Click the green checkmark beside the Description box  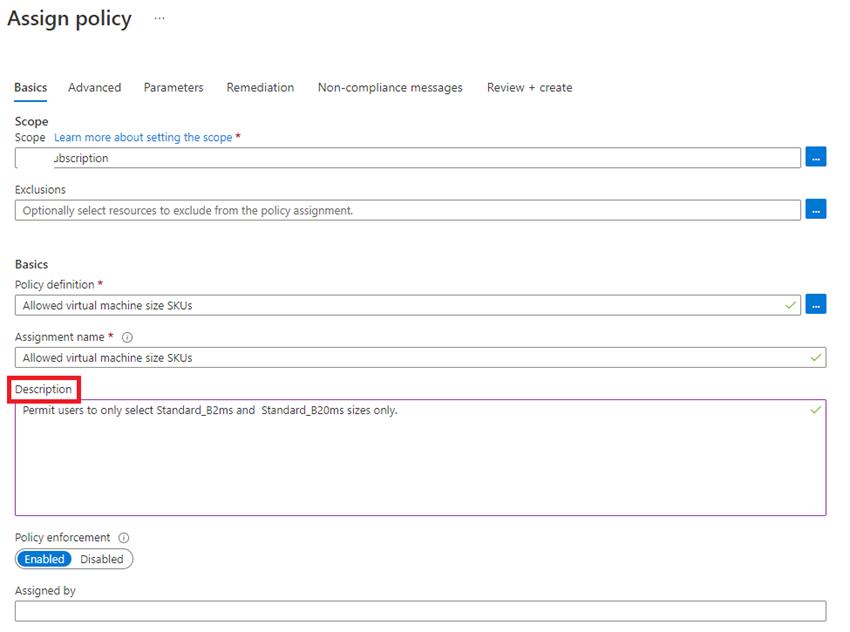click(x=817, y=408)
